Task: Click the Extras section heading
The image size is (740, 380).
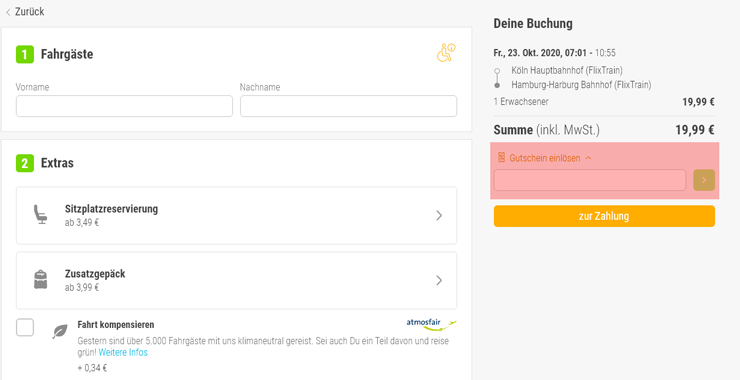Action: pos(57,164)
